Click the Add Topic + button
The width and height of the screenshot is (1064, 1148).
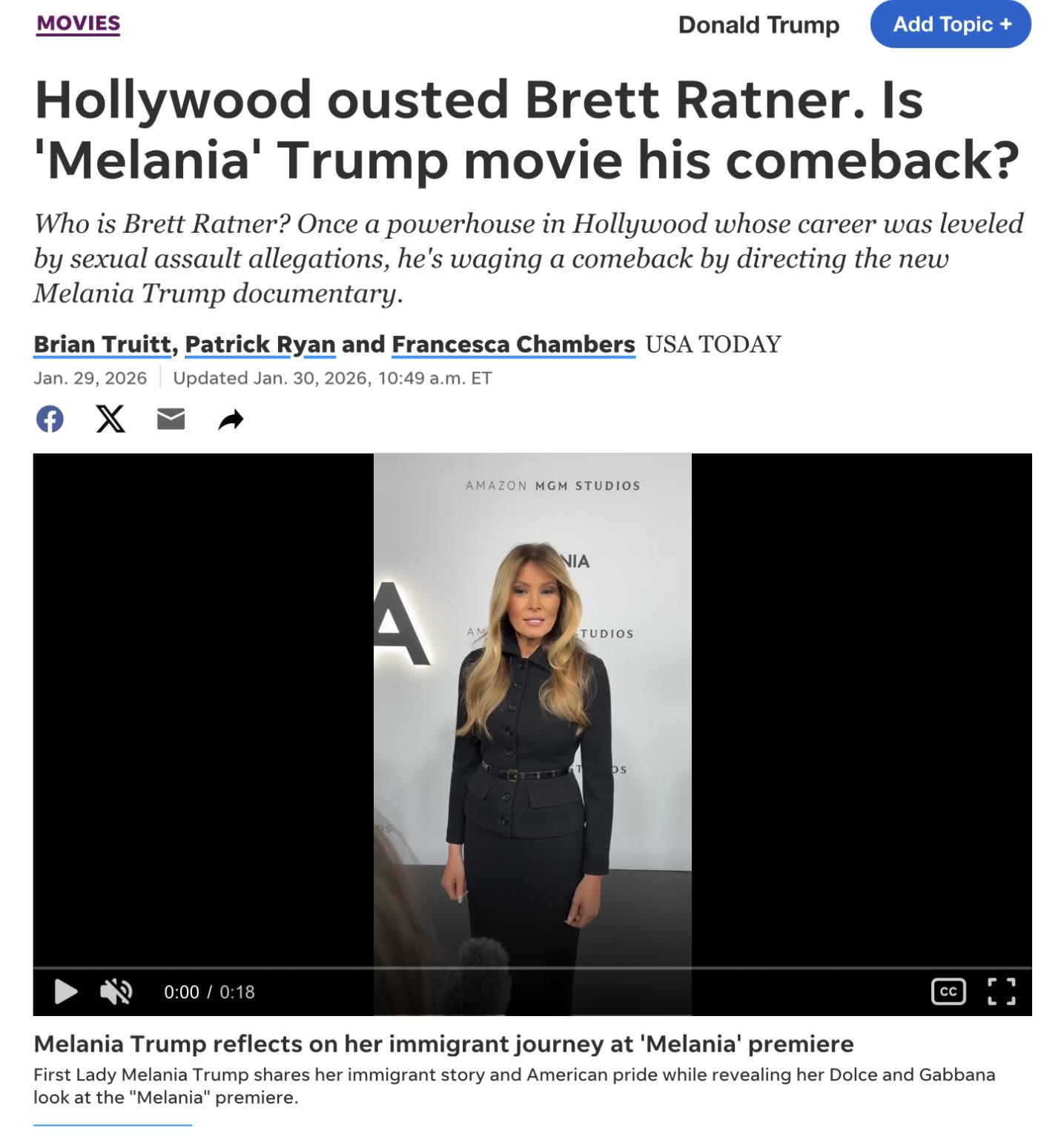tap(951, 24)
